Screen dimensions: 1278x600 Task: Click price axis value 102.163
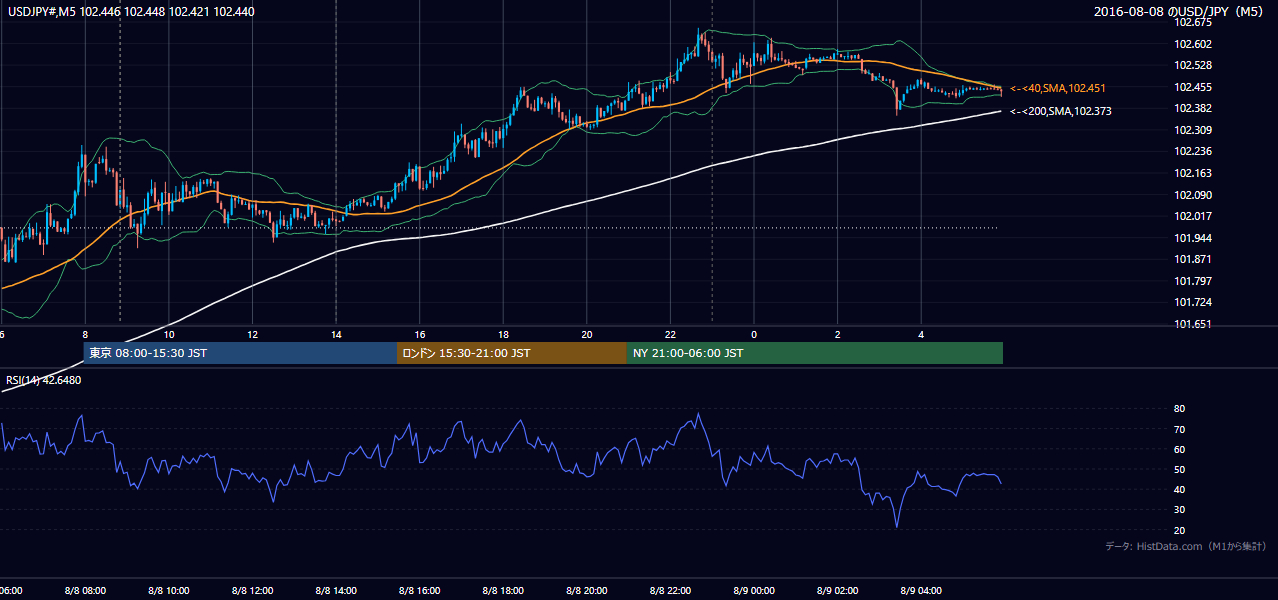click(1192, 173)
